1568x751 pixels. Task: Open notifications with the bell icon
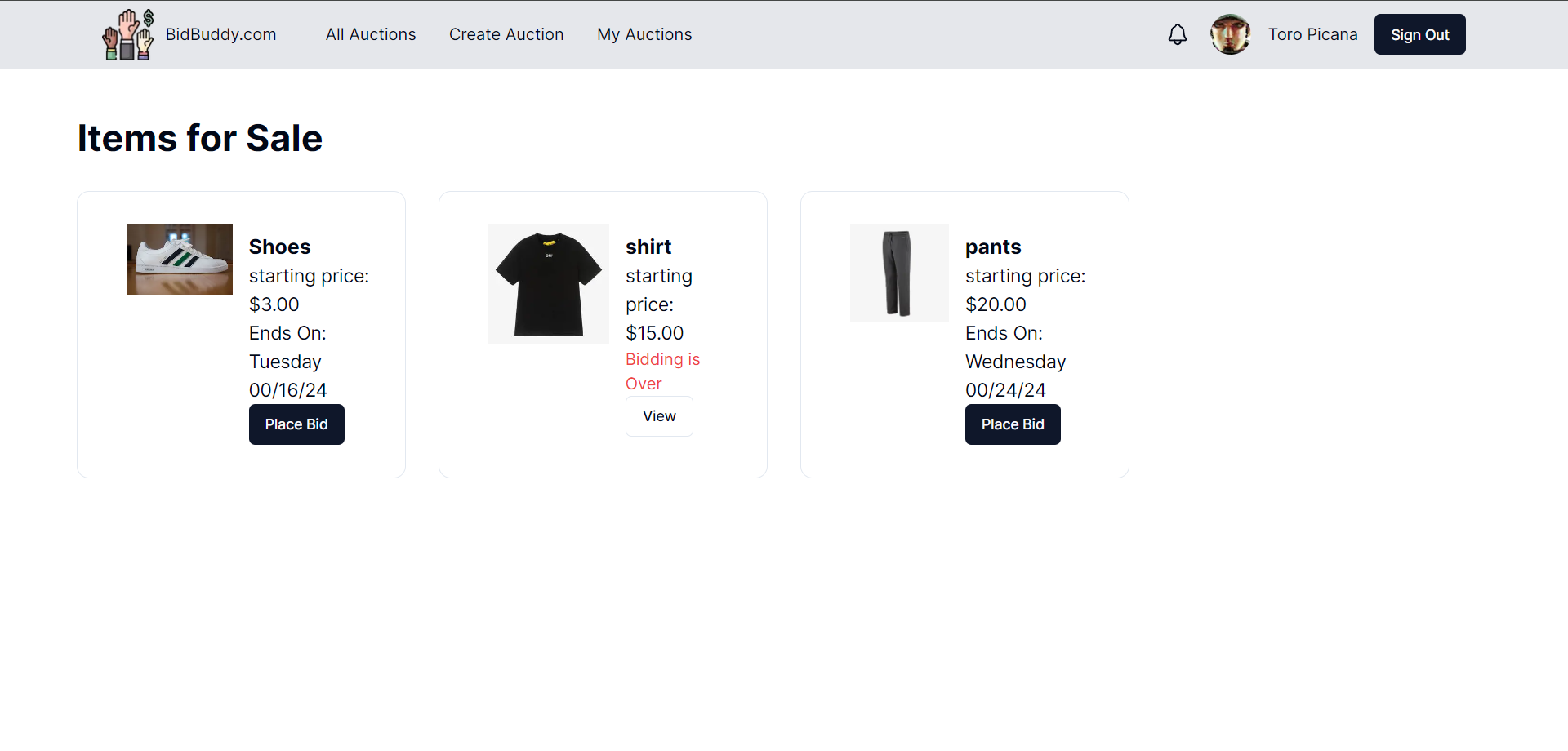pos(1177,34)
